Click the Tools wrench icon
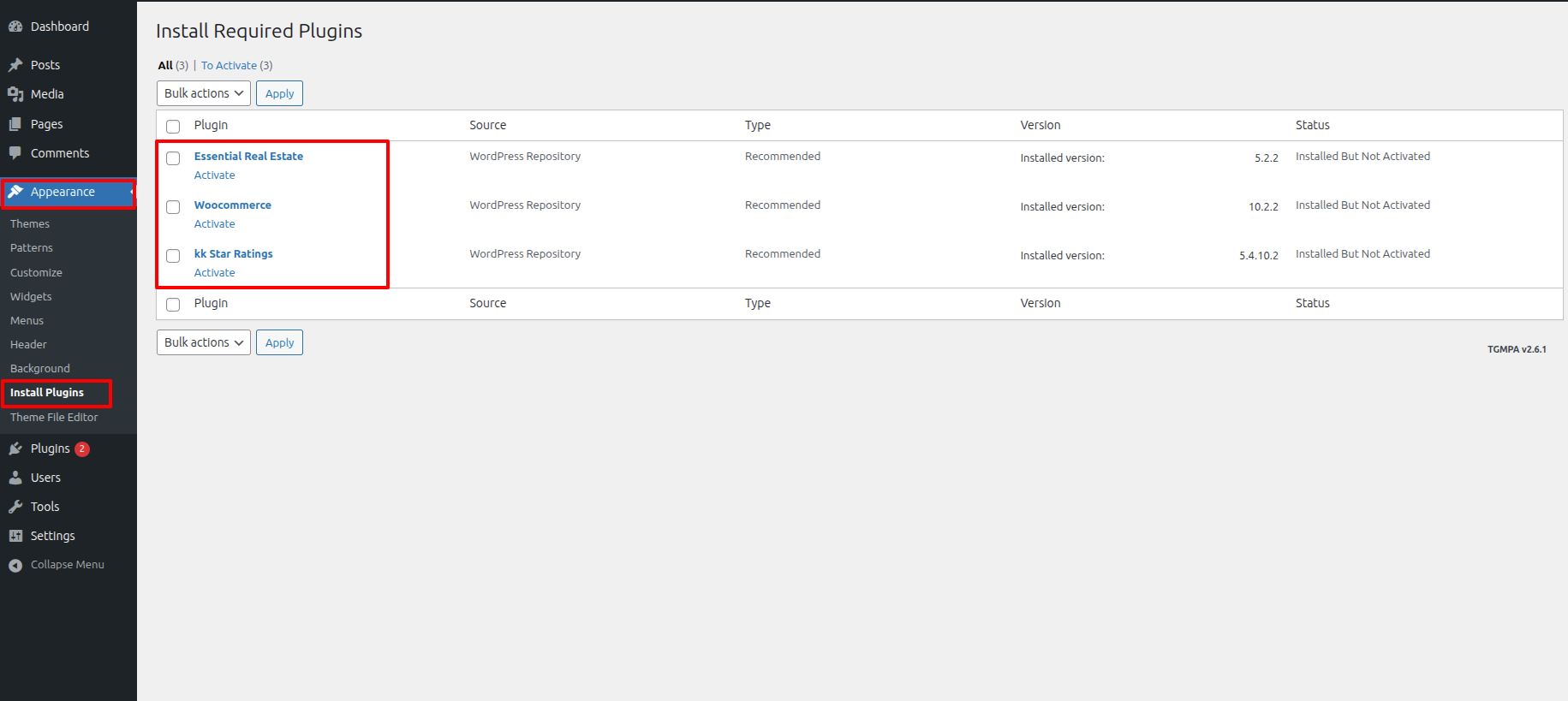 pyautogui.click(x=15, y=507)
